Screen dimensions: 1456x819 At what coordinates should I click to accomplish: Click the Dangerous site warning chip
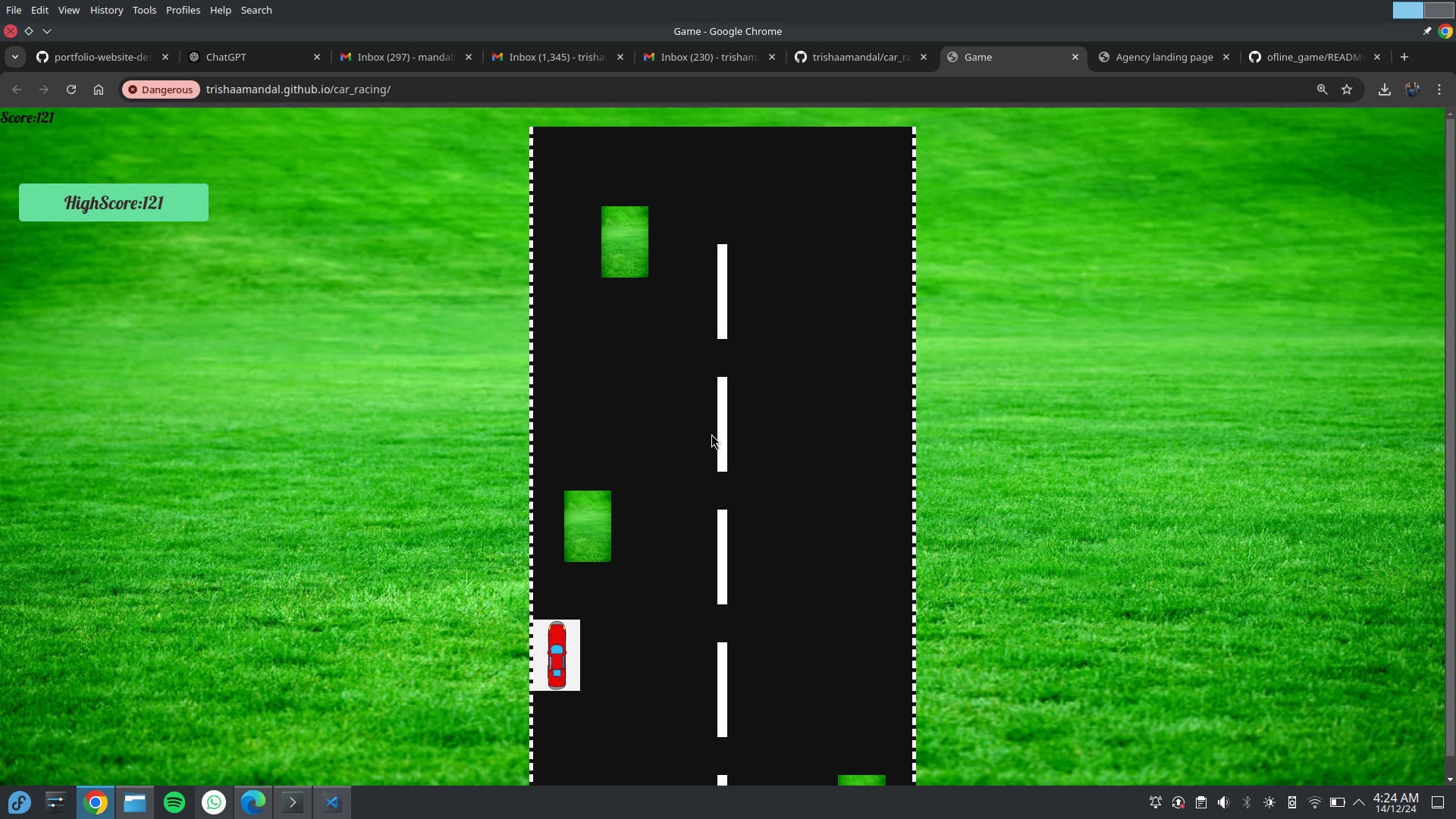tap(161, 89)
